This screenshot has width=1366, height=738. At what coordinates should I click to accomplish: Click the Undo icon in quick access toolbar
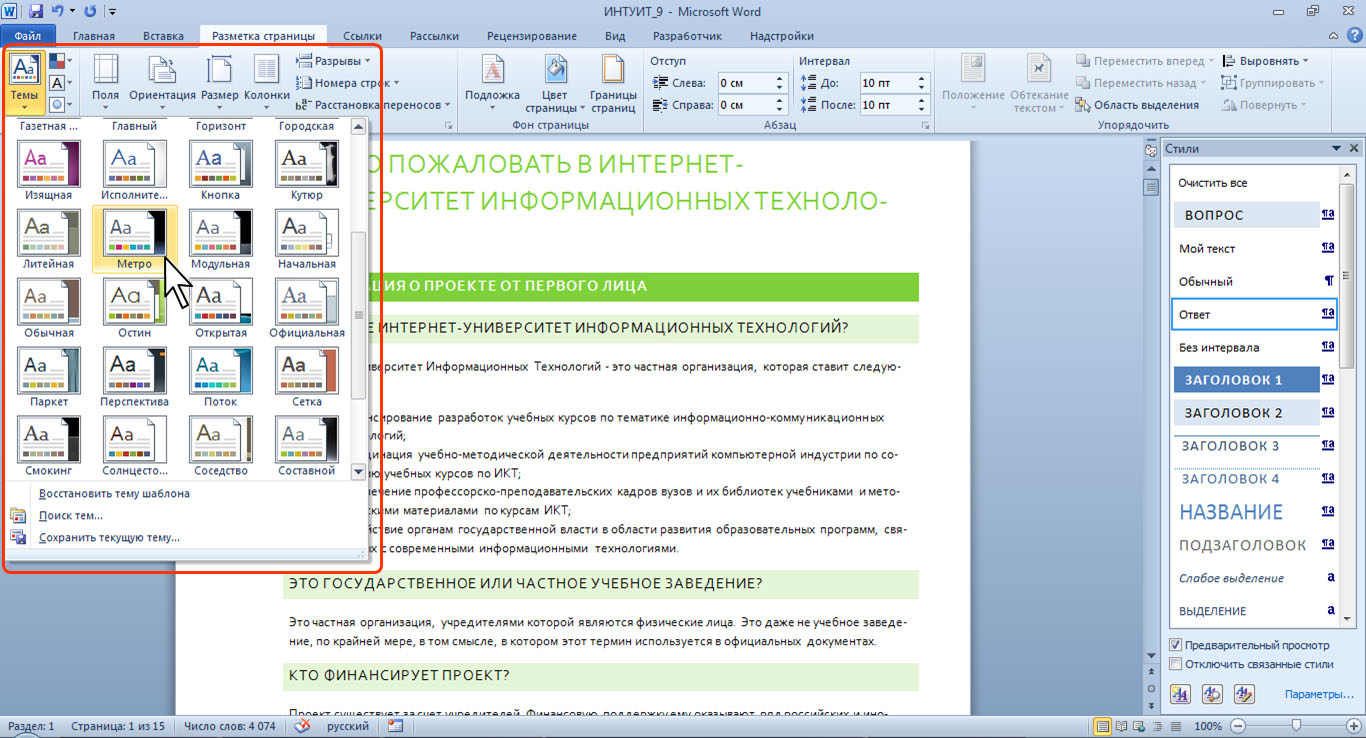point(58,12)
